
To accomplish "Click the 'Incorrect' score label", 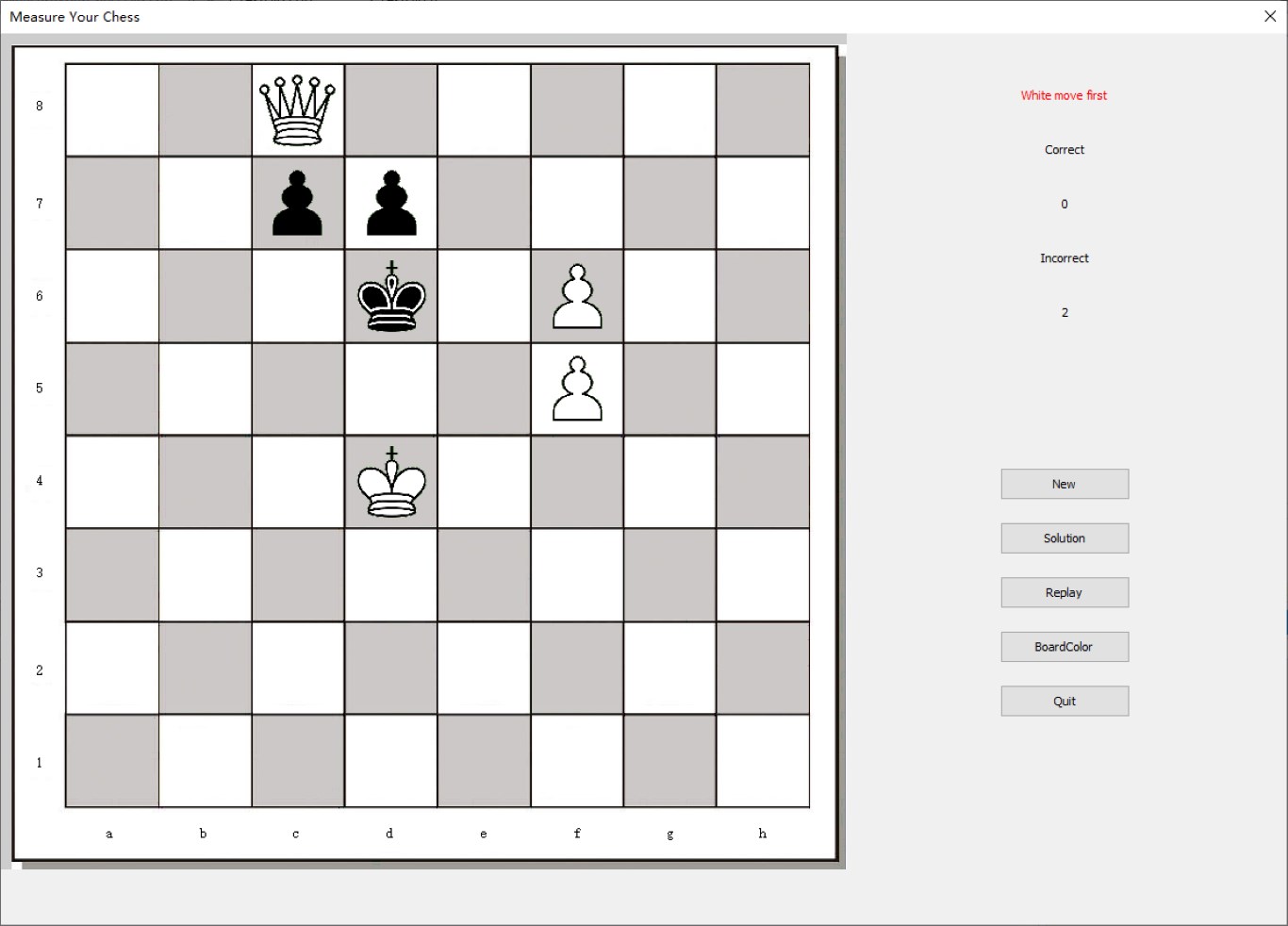I will [1065, 258].
